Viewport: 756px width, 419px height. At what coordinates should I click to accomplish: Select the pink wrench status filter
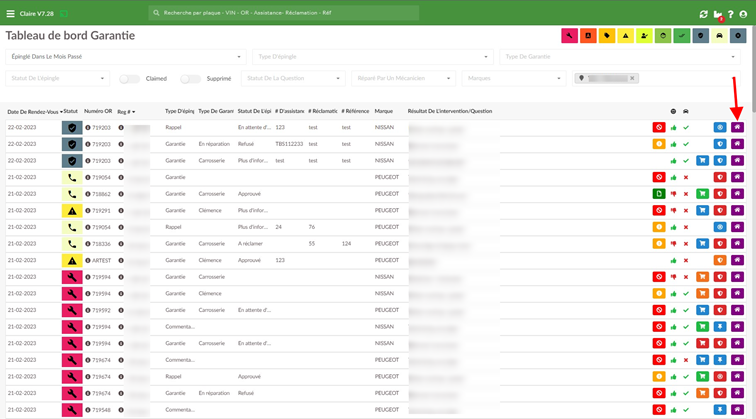coord(569,36)
